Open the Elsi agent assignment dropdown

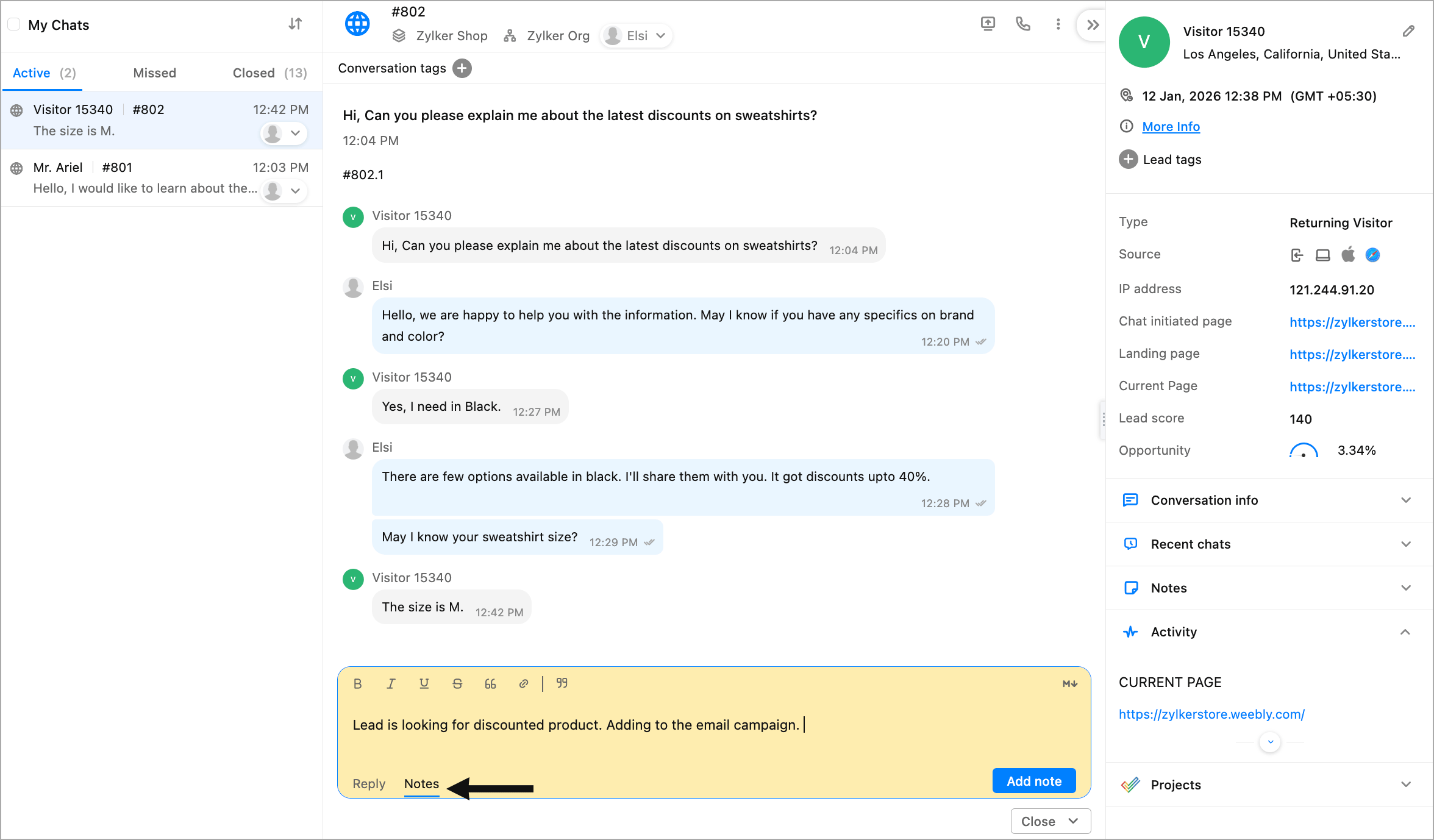coord(637,36)
